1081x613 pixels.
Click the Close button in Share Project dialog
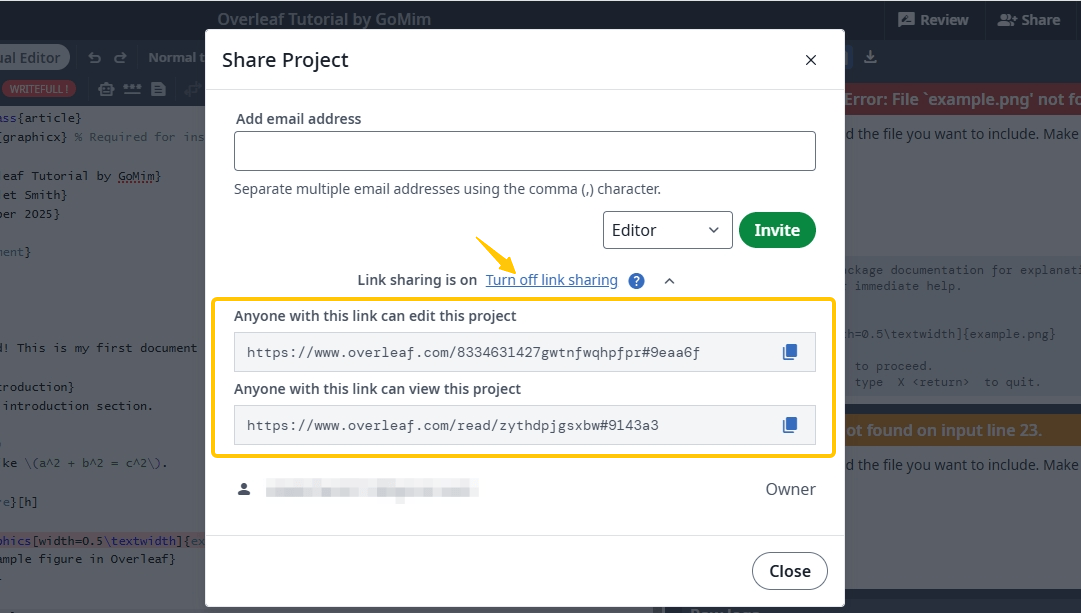click(x=789, y=571)
